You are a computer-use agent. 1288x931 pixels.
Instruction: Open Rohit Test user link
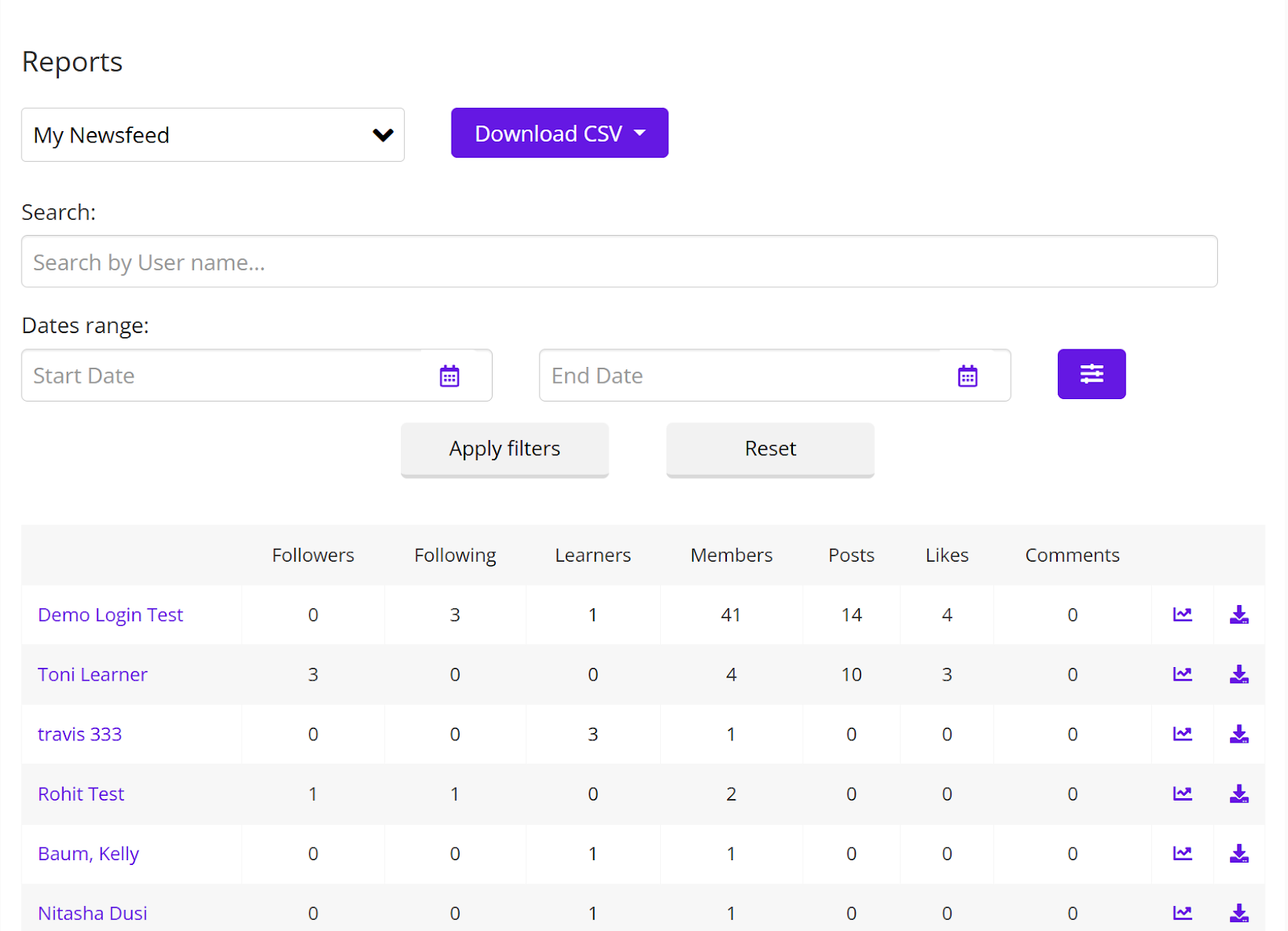point(81,793)
